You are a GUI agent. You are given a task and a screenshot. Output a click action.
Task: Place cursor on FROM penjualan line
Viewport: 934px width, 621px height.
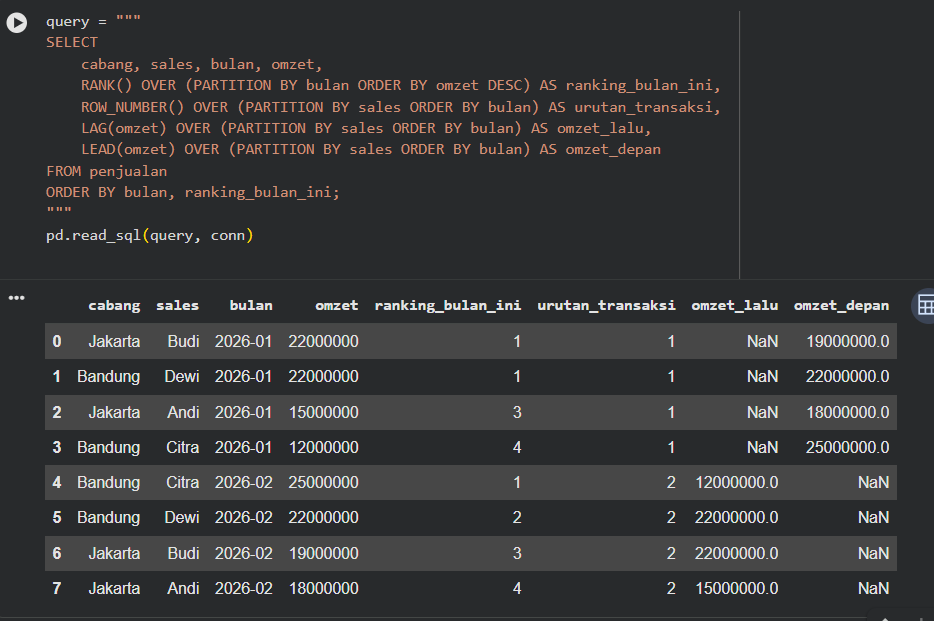pyautogui.click(x=107, y=171)
